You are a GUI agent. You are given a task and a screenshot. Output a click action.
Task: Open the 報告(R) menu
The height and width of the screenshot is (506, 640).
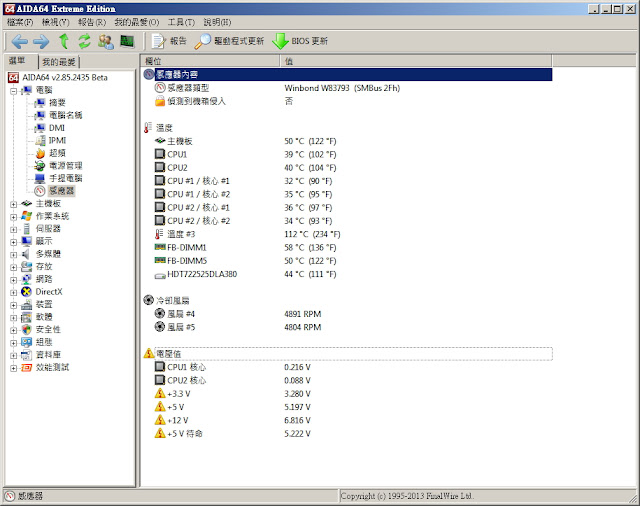pyautogui.click(x=92, y=22)
